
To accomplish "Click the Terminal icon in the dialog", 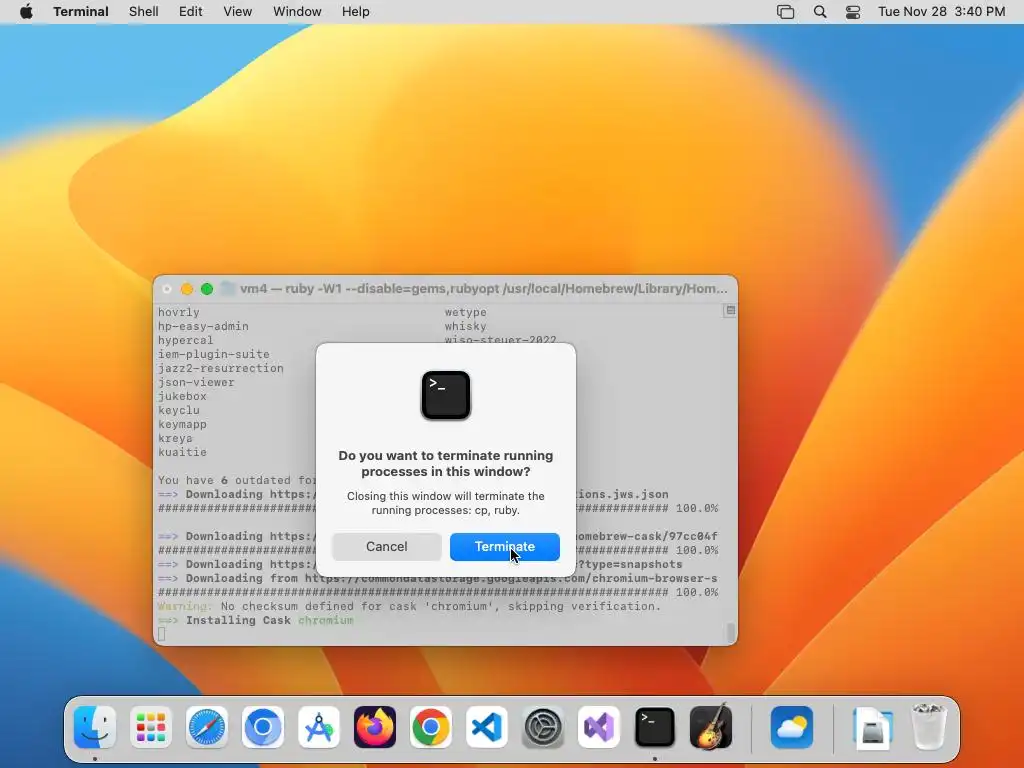I will pos(446,395).
